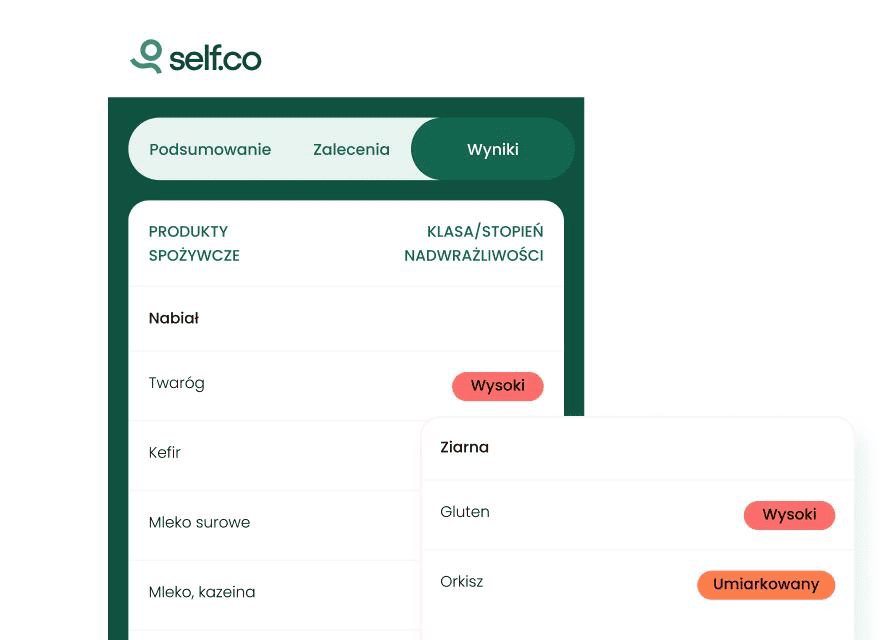Screen dimensions: 896x640
Task: Click the Klasa/Stopień nadwrażliwości header
Action: click(x=474, y=243)
